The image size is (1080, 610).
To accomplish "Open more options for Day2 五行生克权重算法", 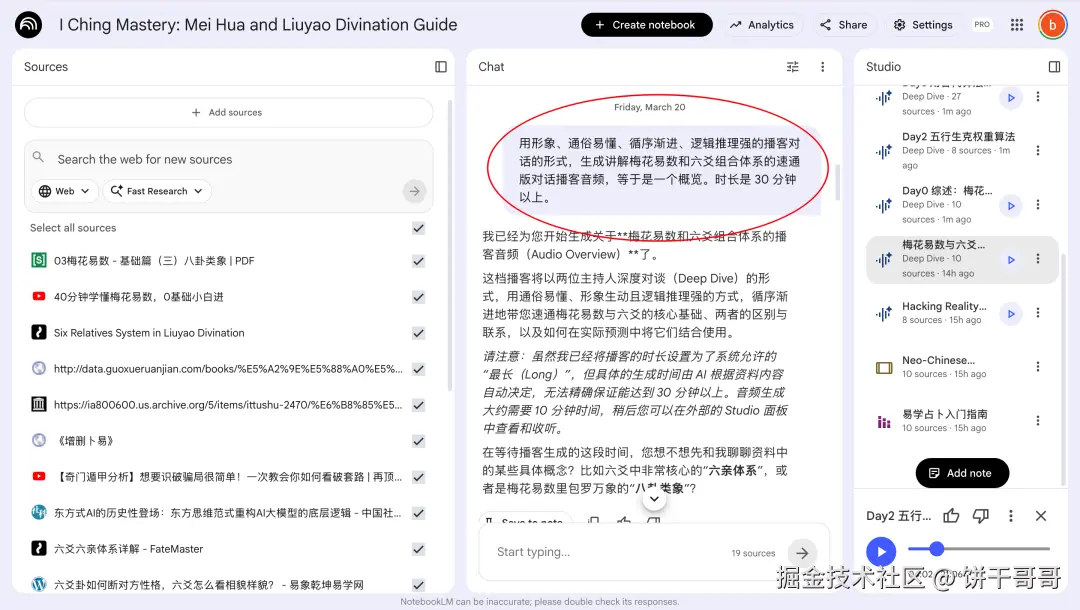I will (x=1037, y=151).
